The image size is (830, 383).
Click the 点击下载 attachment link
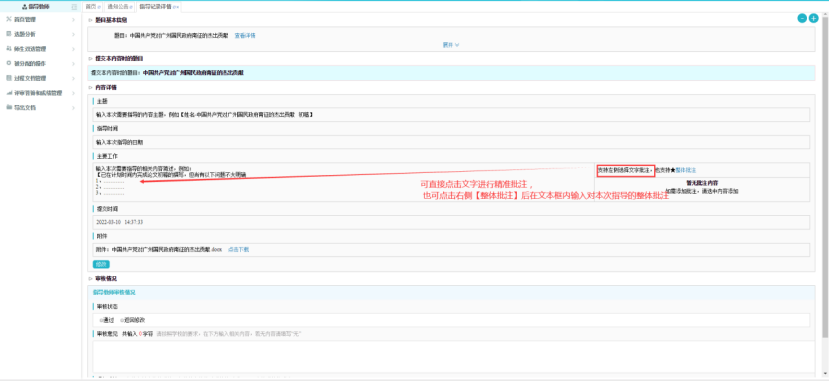click(x=238, y=249)
